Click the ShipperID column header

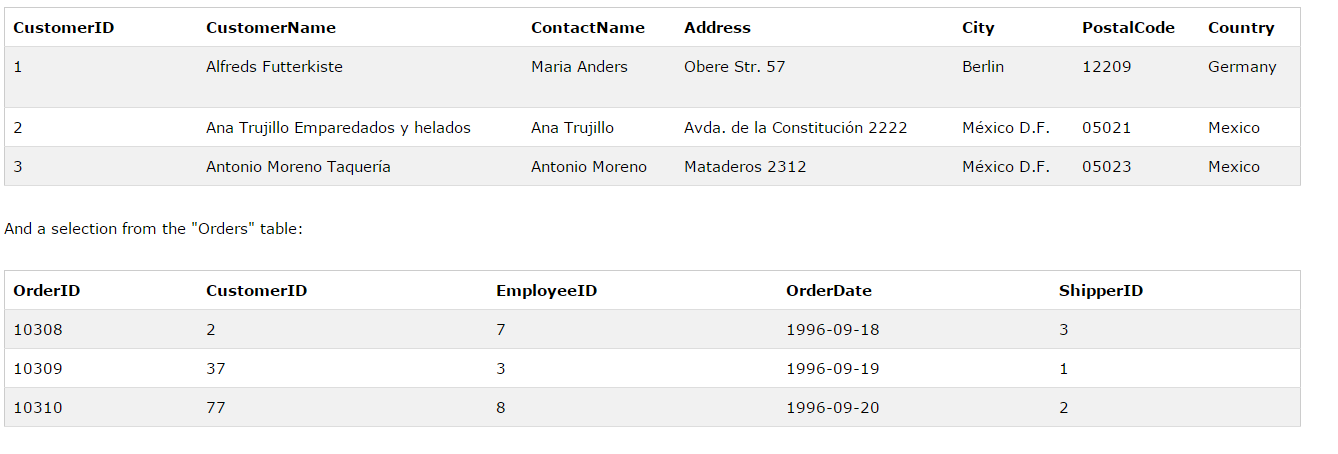1101,291
